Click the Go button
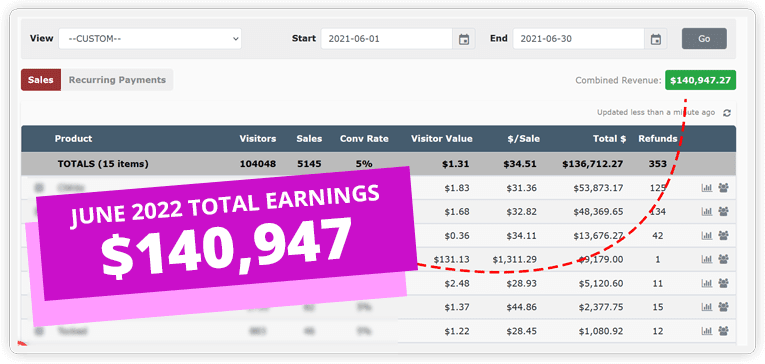Image resolution: width=765 pixels, height=364 pixels. pos(704,39)
